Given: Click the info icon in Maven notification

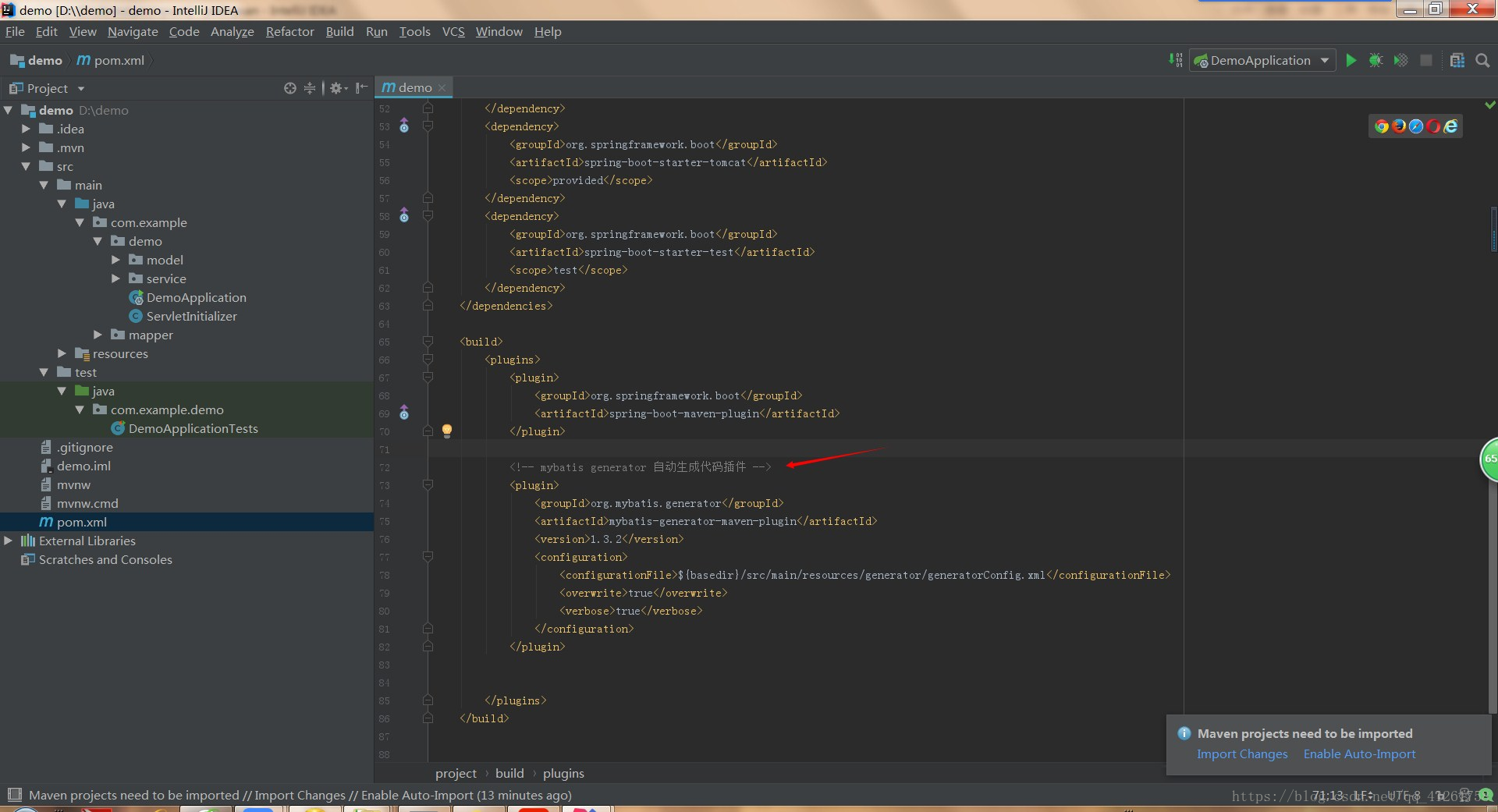Looking at the screenshot, I should [1184, 733].
